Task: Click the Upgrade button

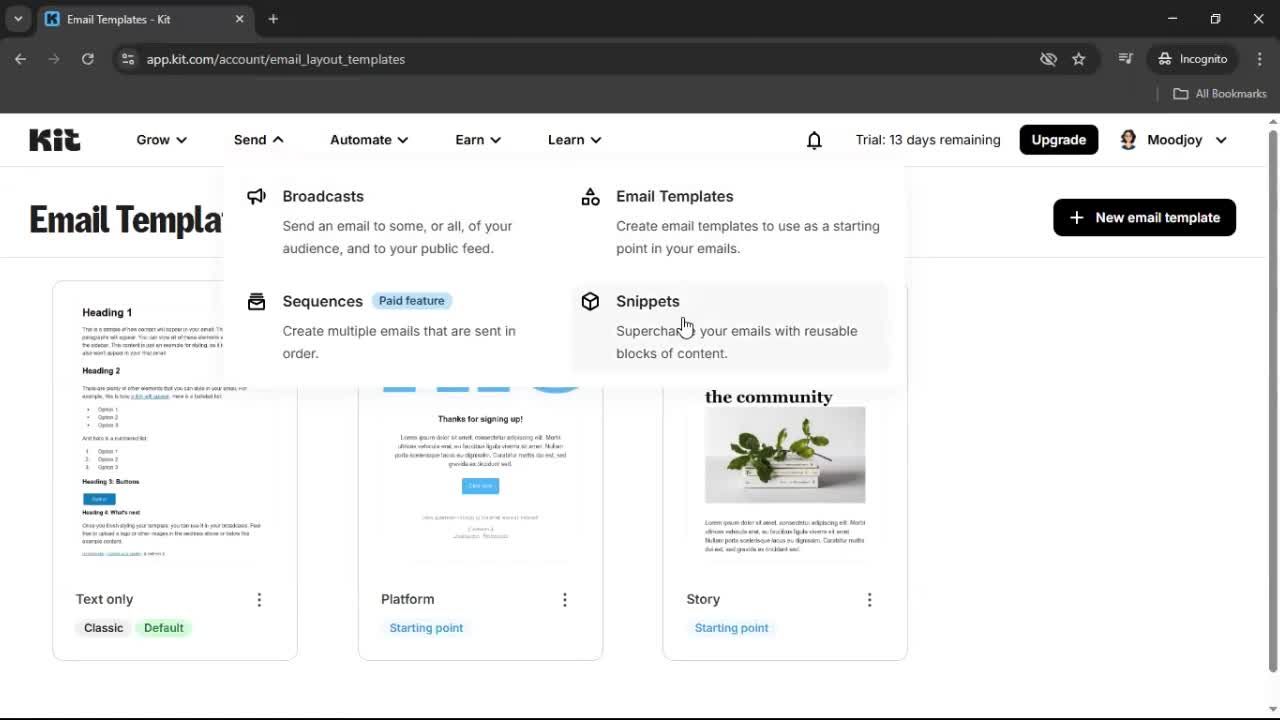Action: 1058,140
